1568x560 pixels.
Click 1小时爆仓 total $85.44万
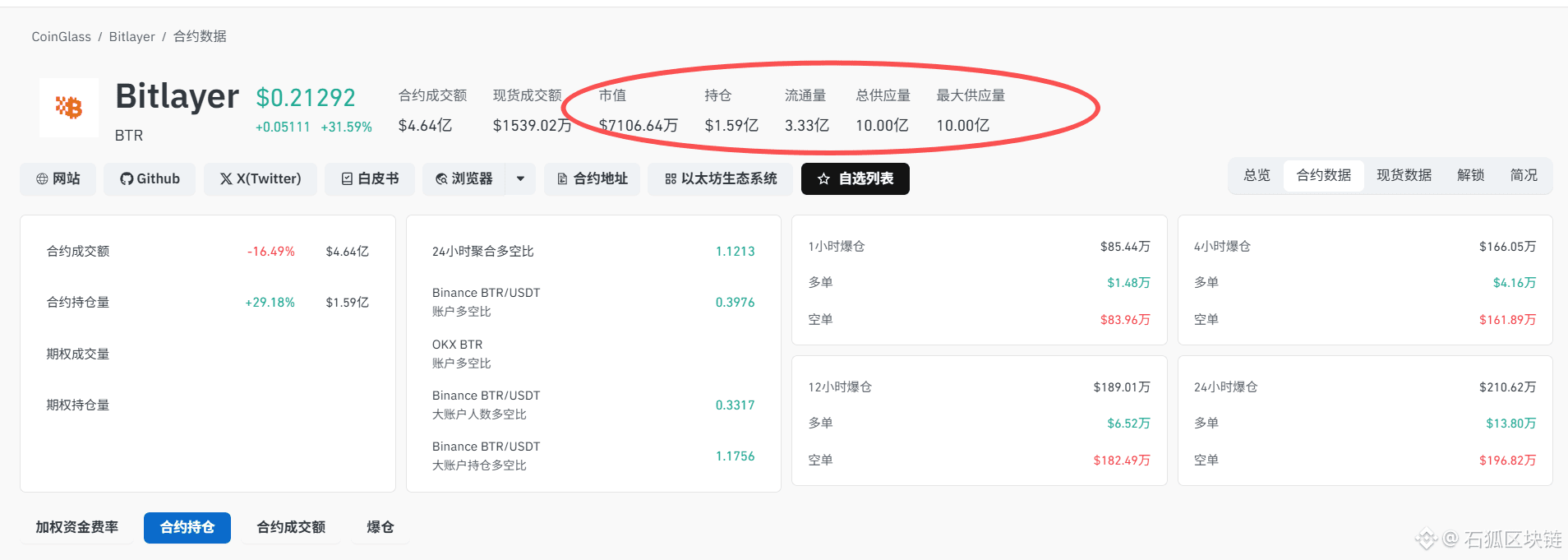click(1125, 247)
